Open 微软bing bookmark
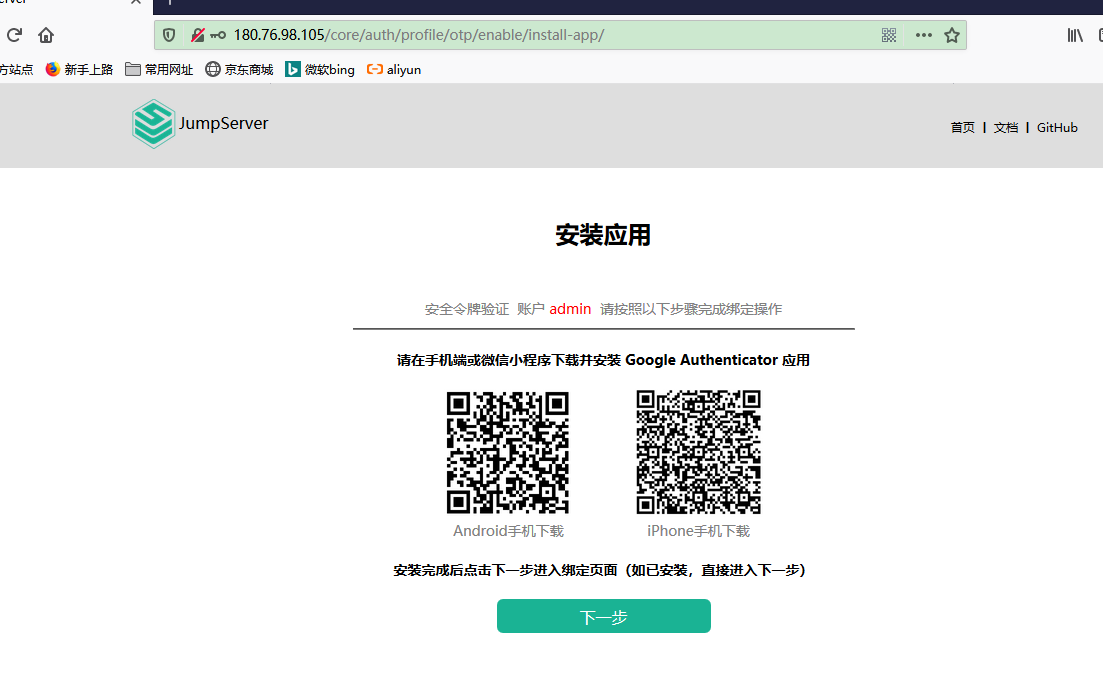This screenshot has width=1103, height=696. tap(320, 69)
